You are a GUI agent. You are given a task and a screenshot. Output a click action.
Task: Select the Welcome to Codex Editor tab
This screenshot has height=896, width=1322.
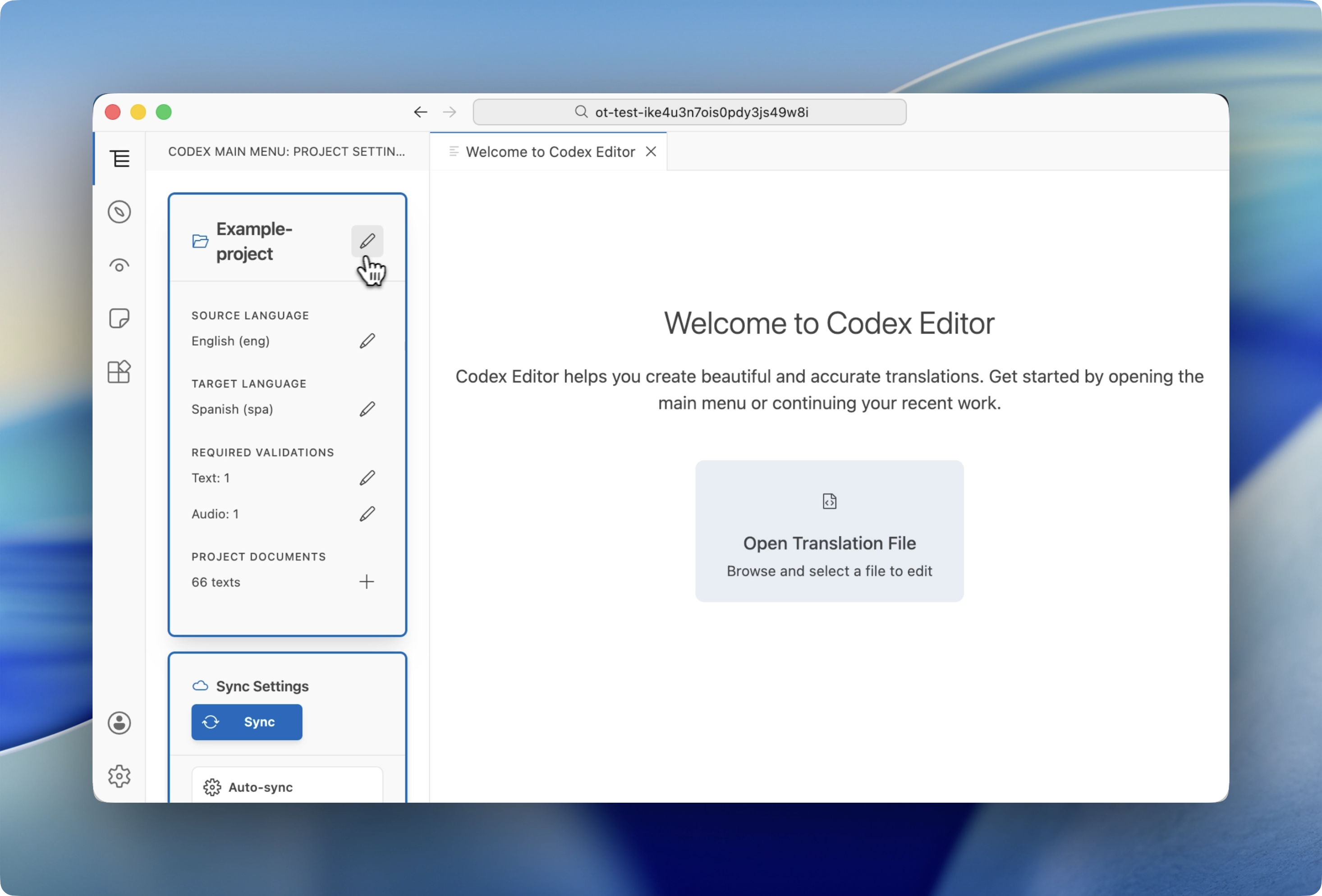550,152
